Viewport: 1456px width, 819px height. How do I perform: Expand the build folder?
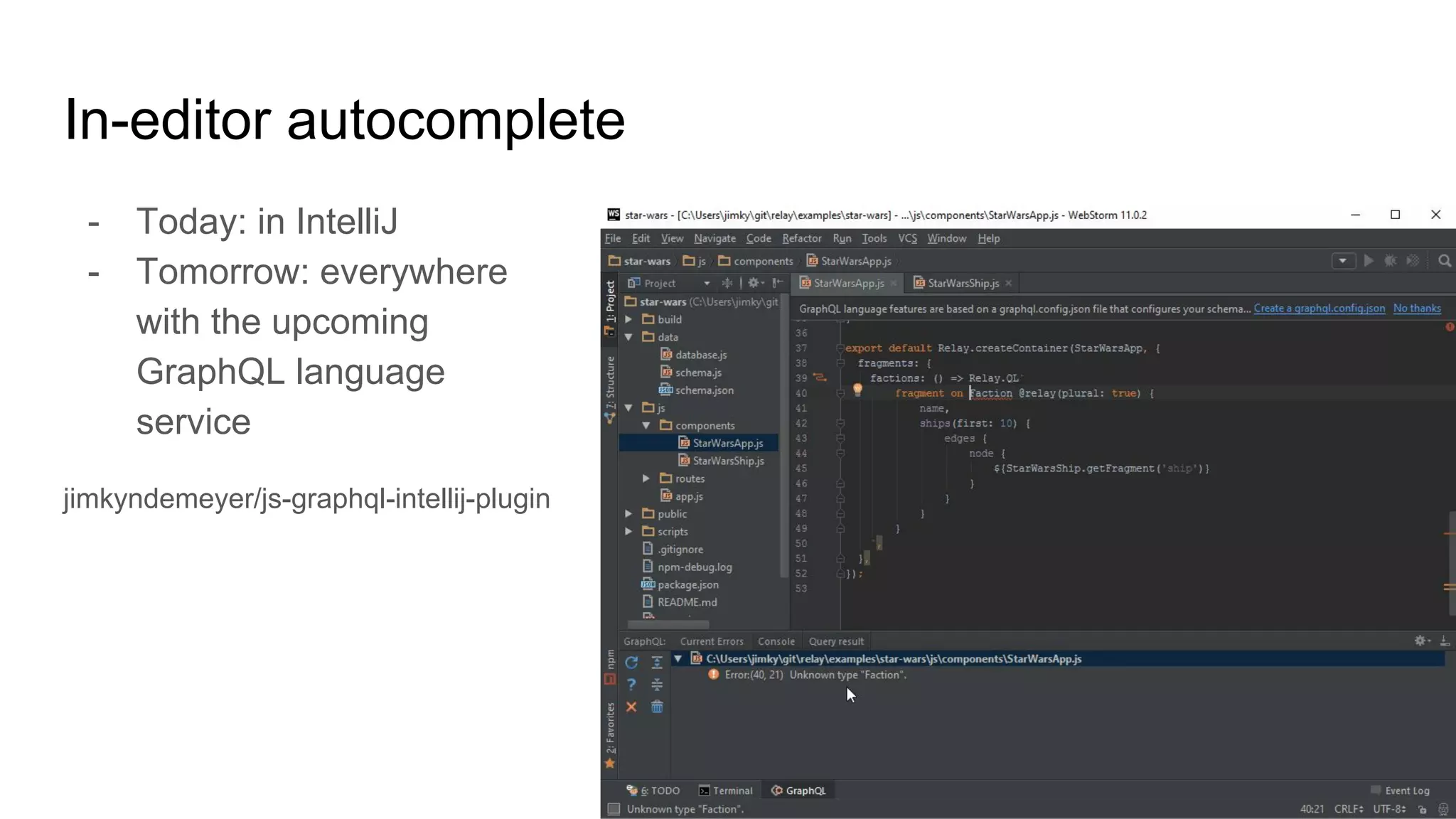(628, 319)
